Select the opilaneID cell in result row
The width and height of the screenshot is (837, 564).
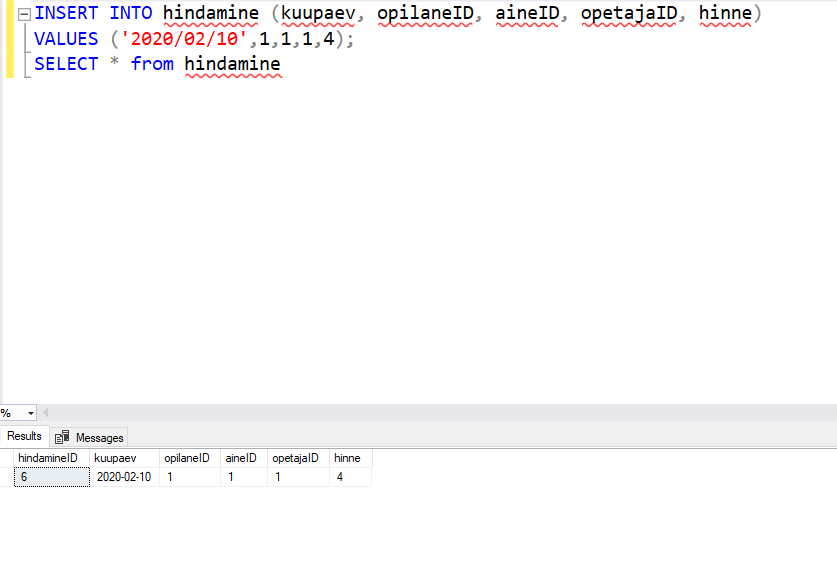190,477
